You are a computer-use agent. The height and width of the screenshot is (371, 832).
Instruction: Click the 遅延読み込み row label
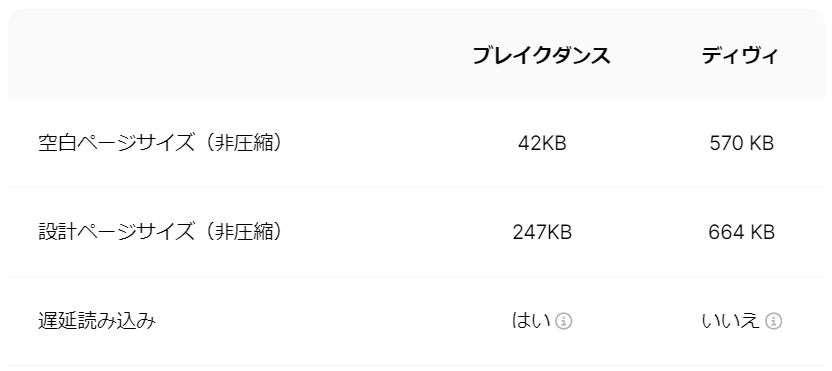point(97,321)
